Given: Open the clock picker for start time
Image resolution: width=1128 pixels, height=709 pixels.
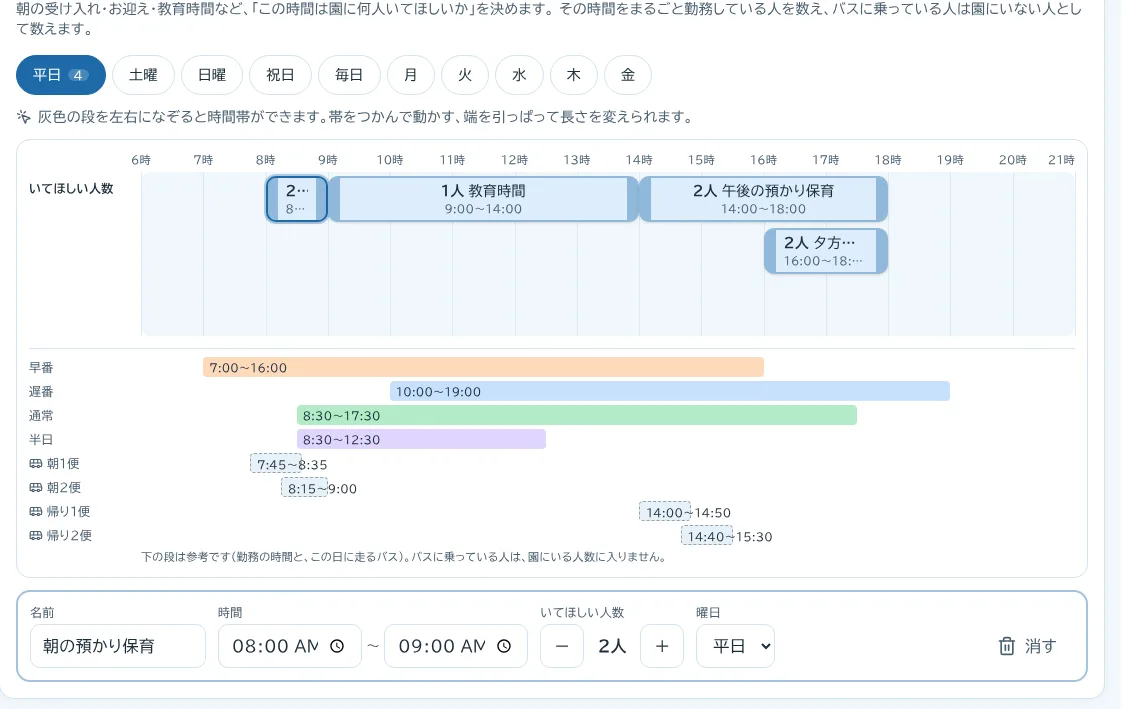Looking at the screenshot, I should (337, 646).
